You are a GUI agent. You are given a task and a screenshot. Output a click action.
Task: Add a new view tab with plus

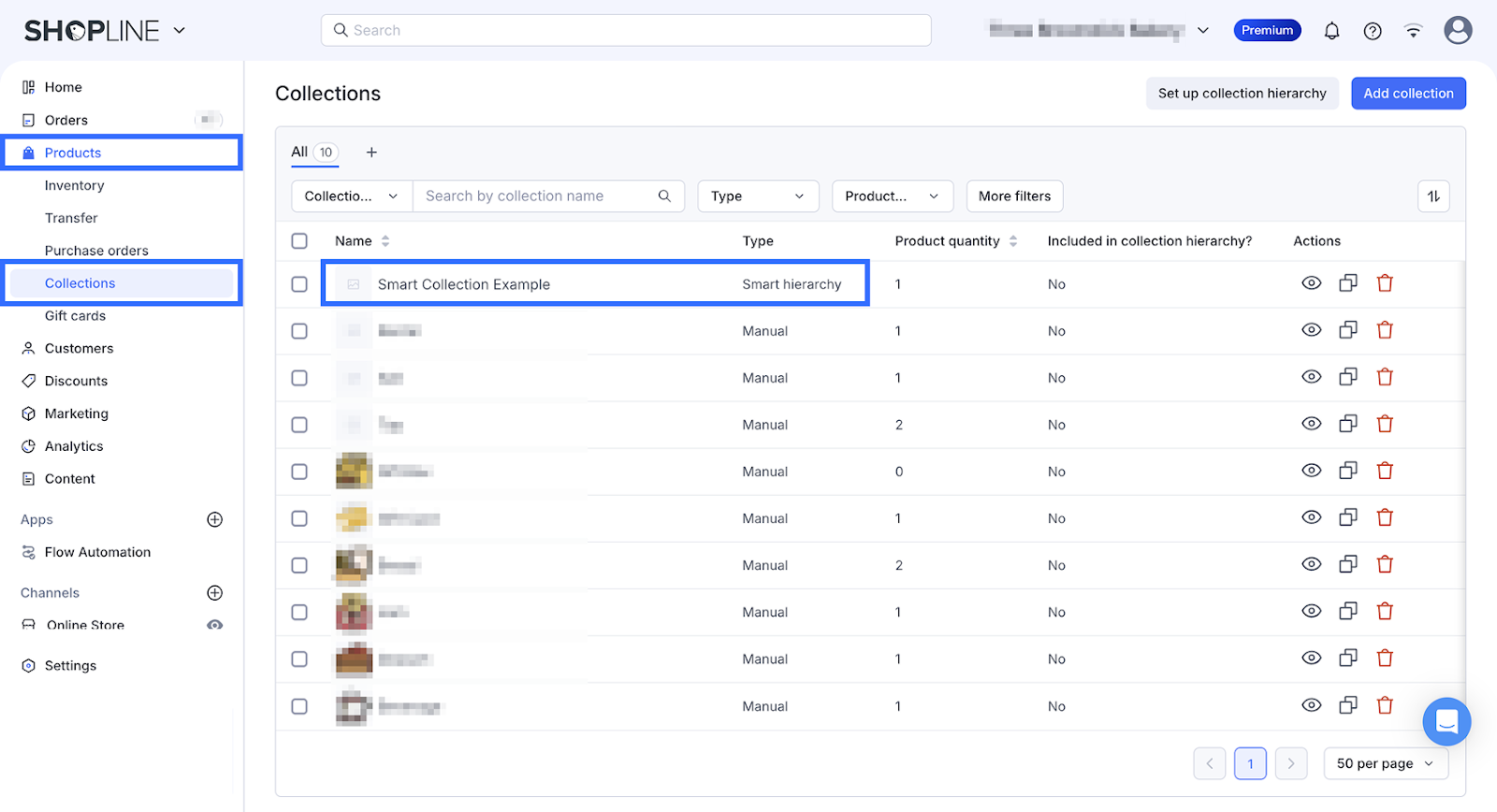click(371, 152)
